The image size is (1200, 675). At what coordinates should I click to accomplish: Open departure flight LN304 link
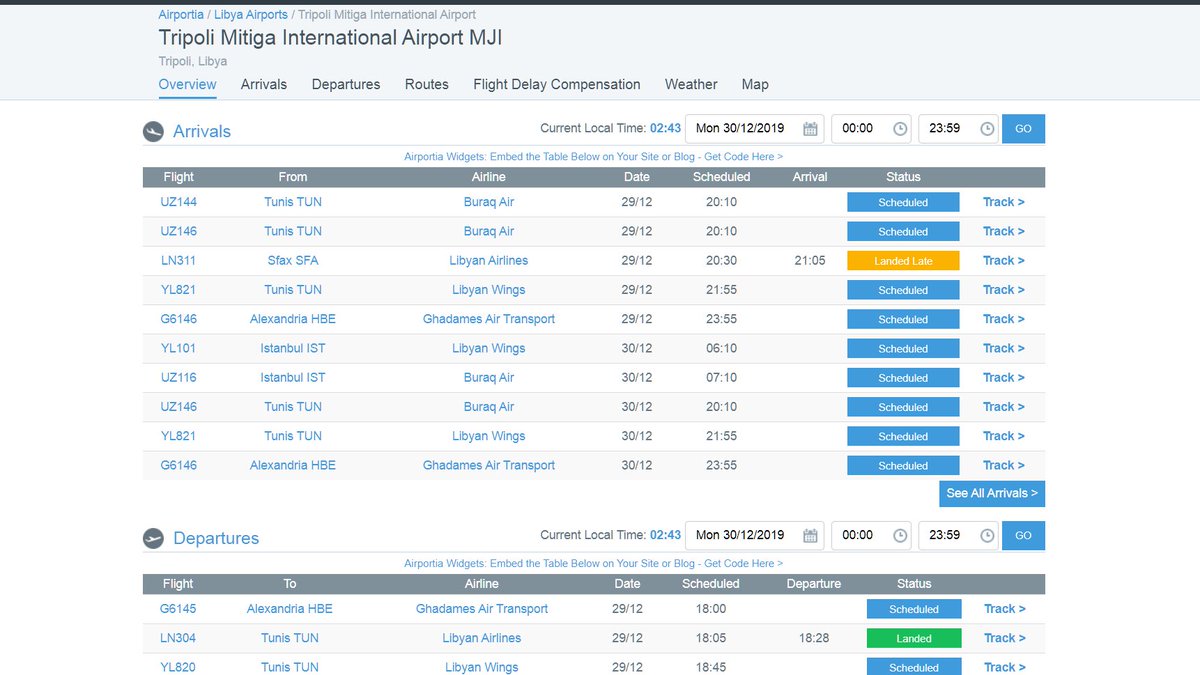[x=178, y=638]
